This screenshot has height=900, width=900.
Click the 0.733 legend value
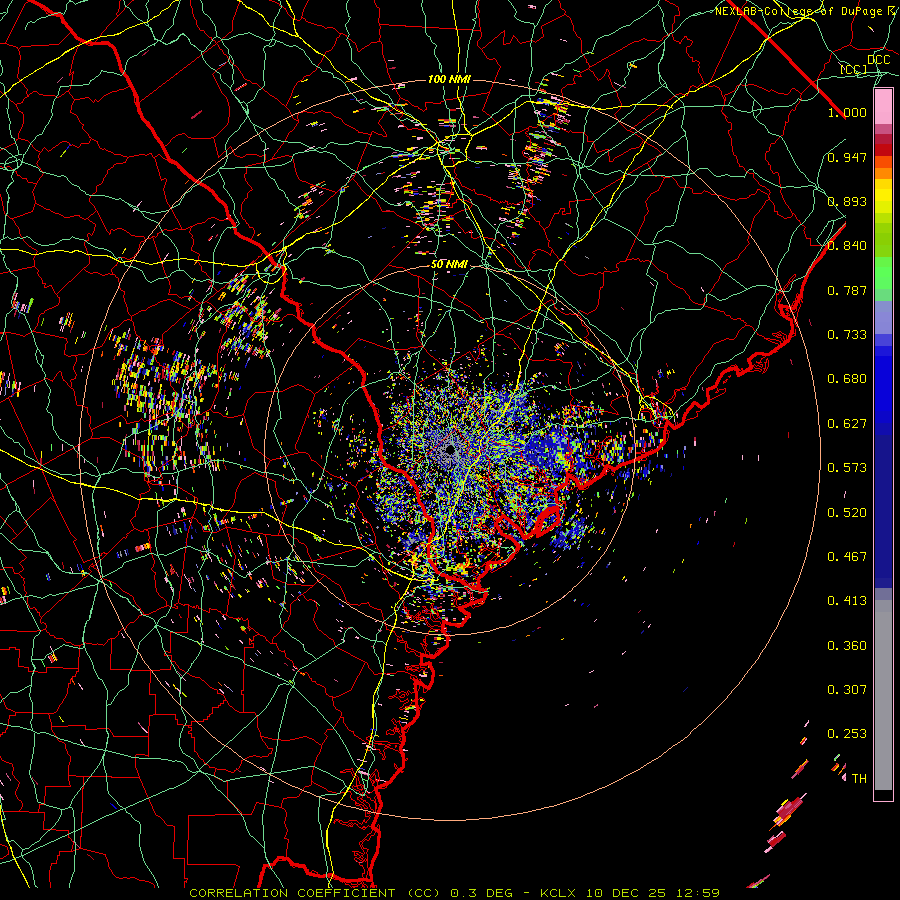(847, 335)
